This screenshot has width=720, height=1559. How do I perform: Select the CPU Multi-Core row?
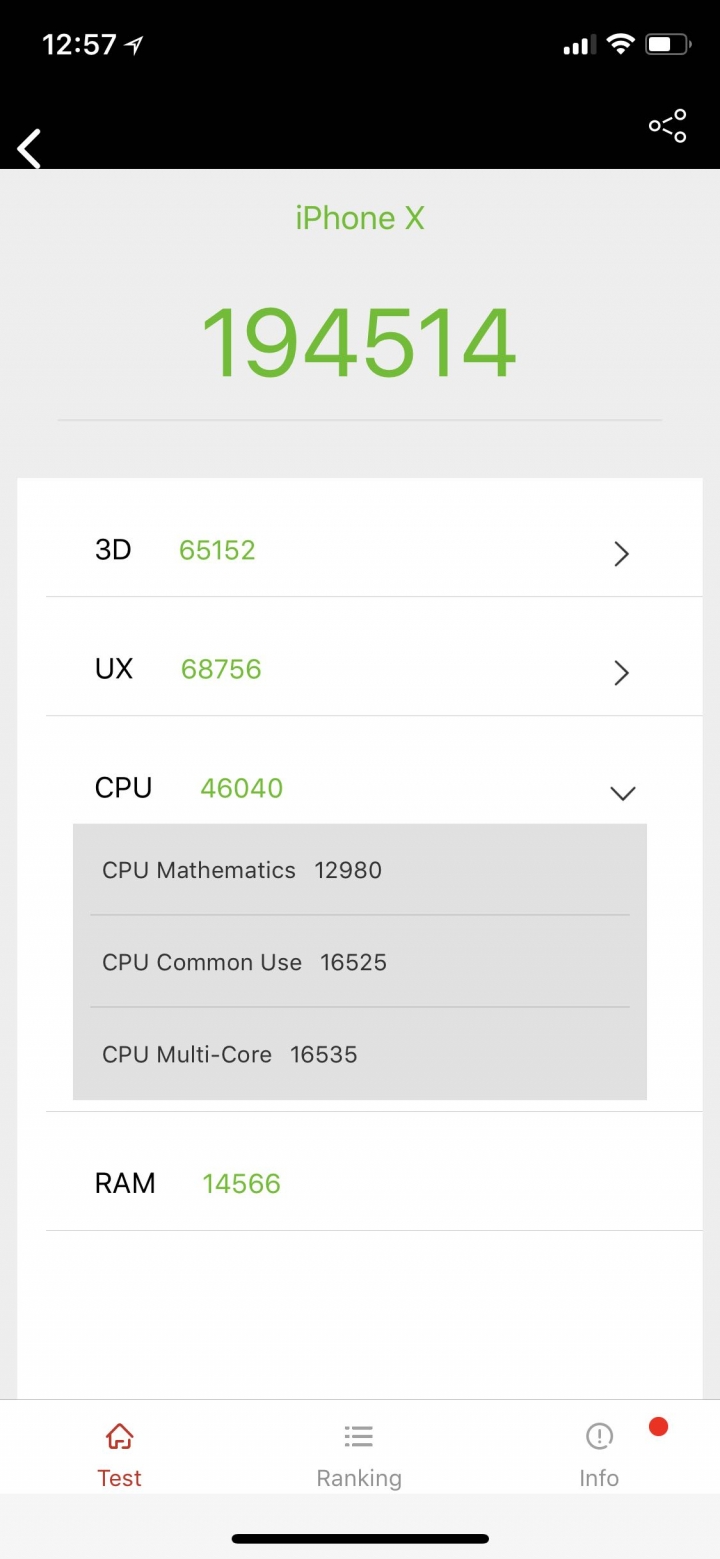pyautogui.click(x=360, y=1054)
